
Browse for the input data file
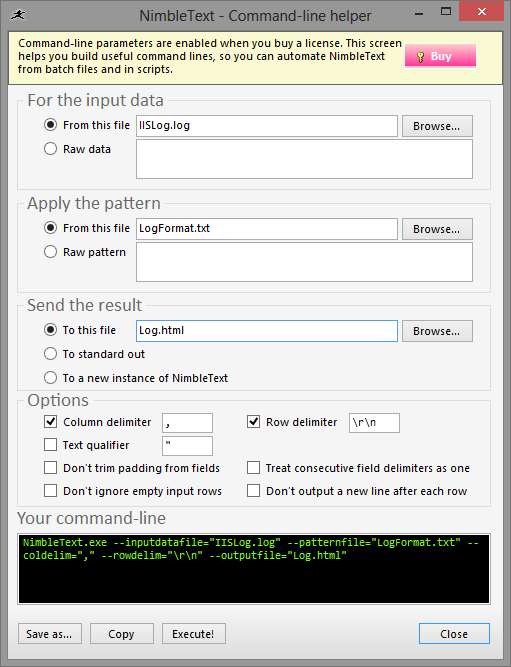click(x=437, y=126)
